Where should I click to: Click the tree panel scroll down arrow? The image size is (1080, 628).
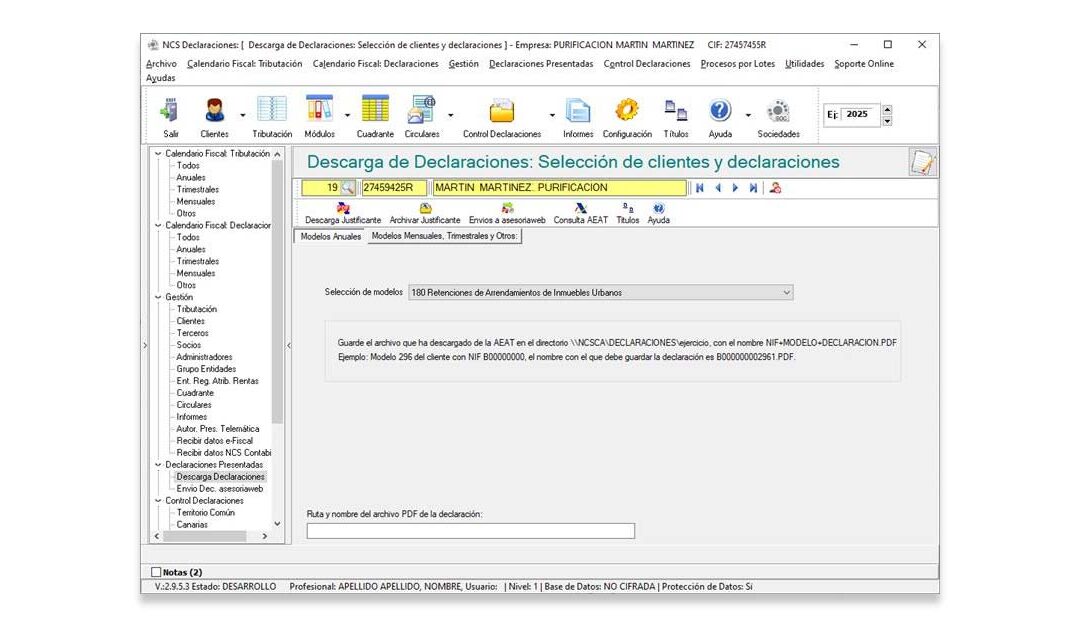click(x=277, y=524)
